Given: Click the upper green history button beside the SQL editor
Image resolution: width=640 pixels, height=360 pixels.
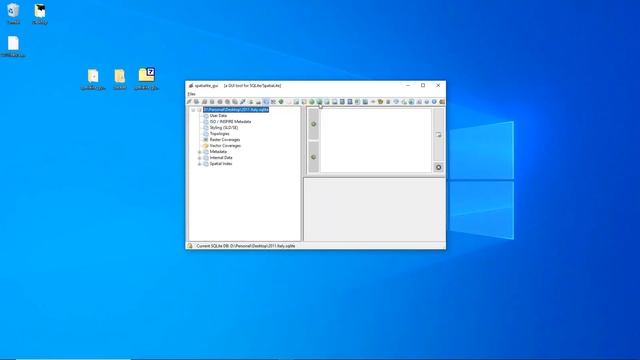Looking at the screenshot, I should [313, 124].
